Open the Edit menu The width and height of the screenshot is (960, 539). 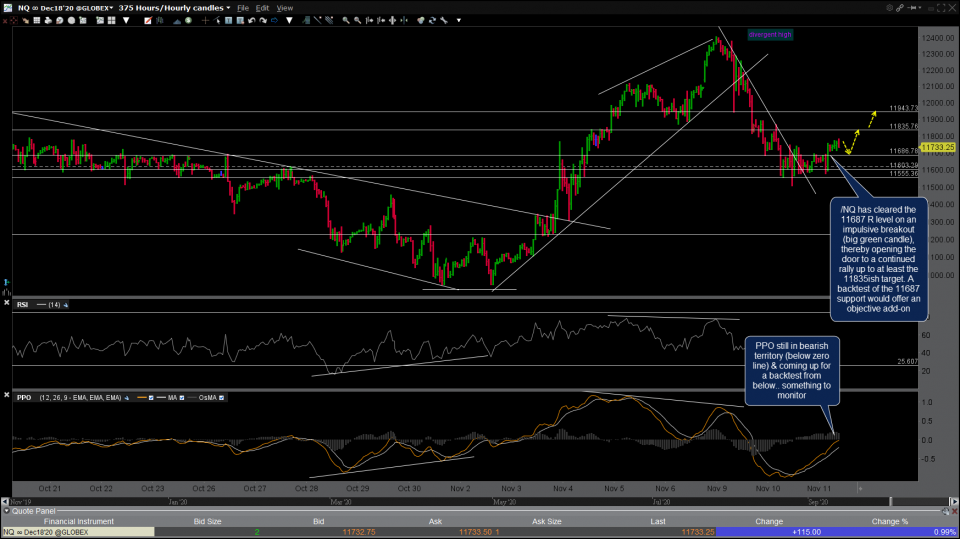click(x=263, y=8)
